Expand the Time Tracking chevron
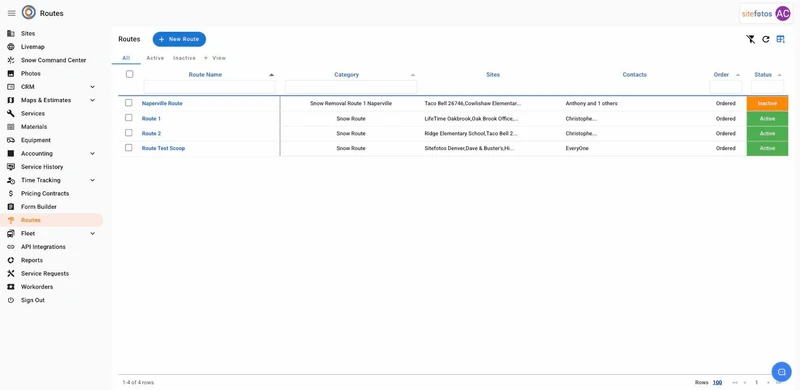The height and width of the screenshot is (390, 800). (92, 180)
